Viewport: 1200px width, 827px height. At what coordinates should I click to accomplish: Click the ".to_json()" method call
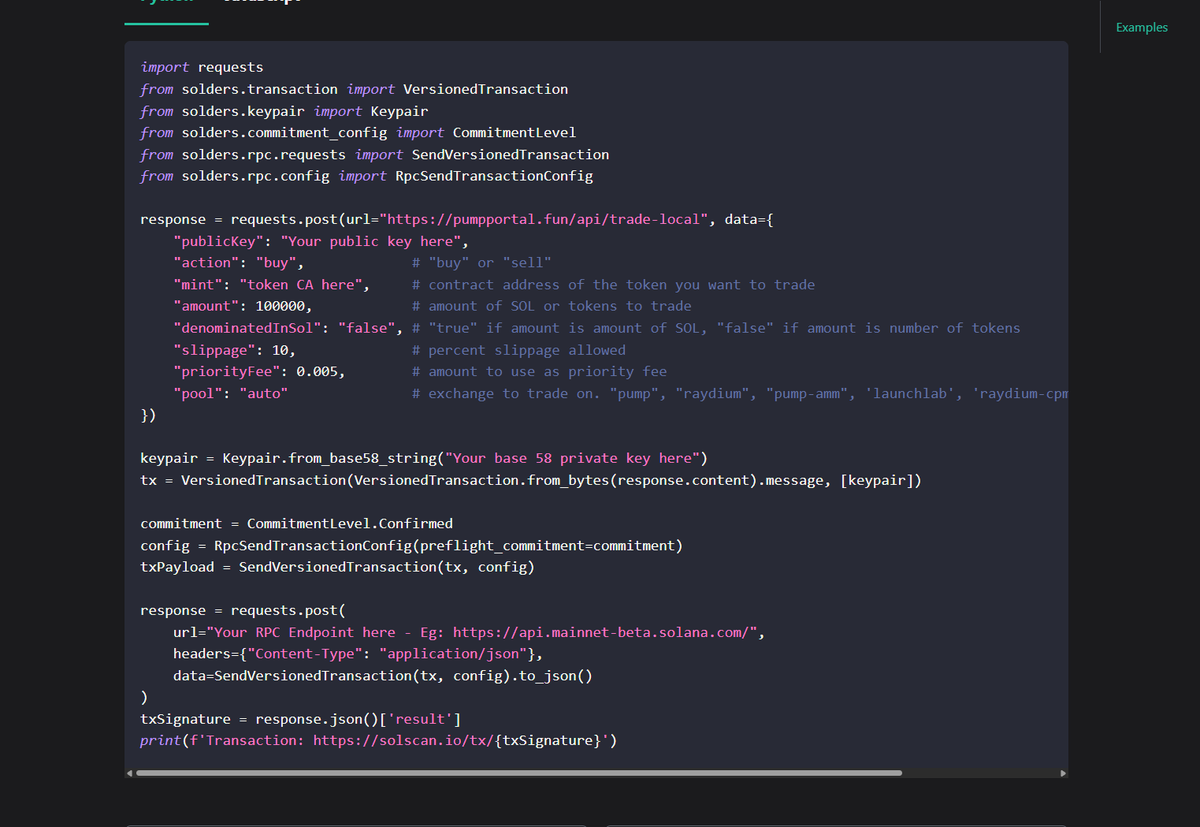pyautogui.click(x=552, y=677)
